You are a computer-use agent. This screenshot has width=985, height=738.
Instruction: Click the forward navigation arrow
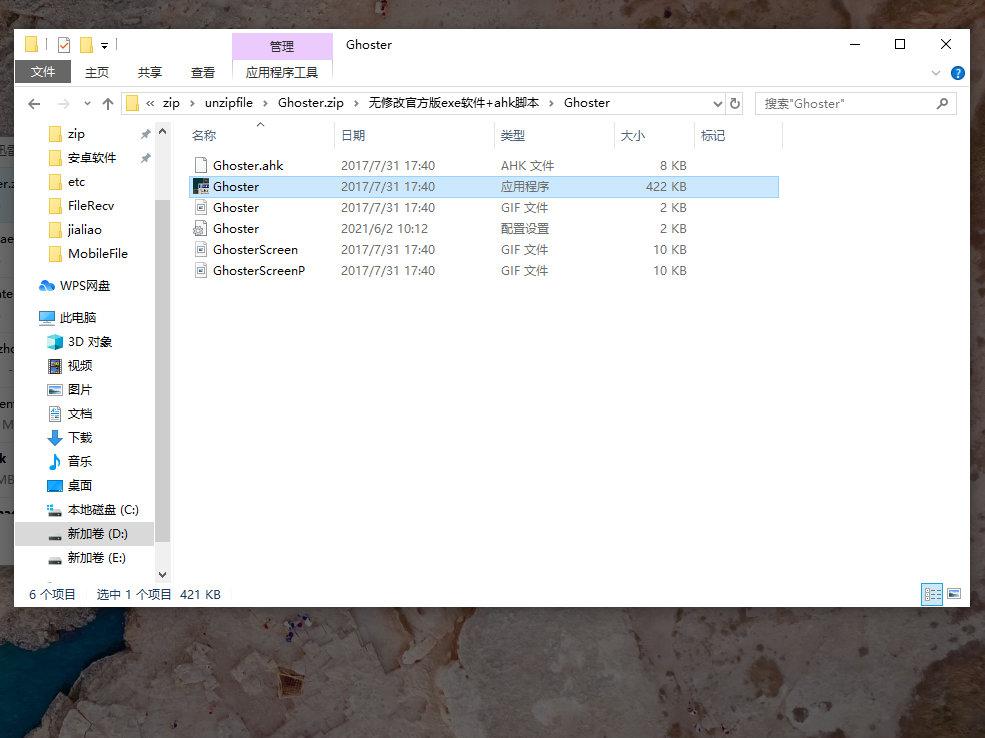[x=63, y=104]
